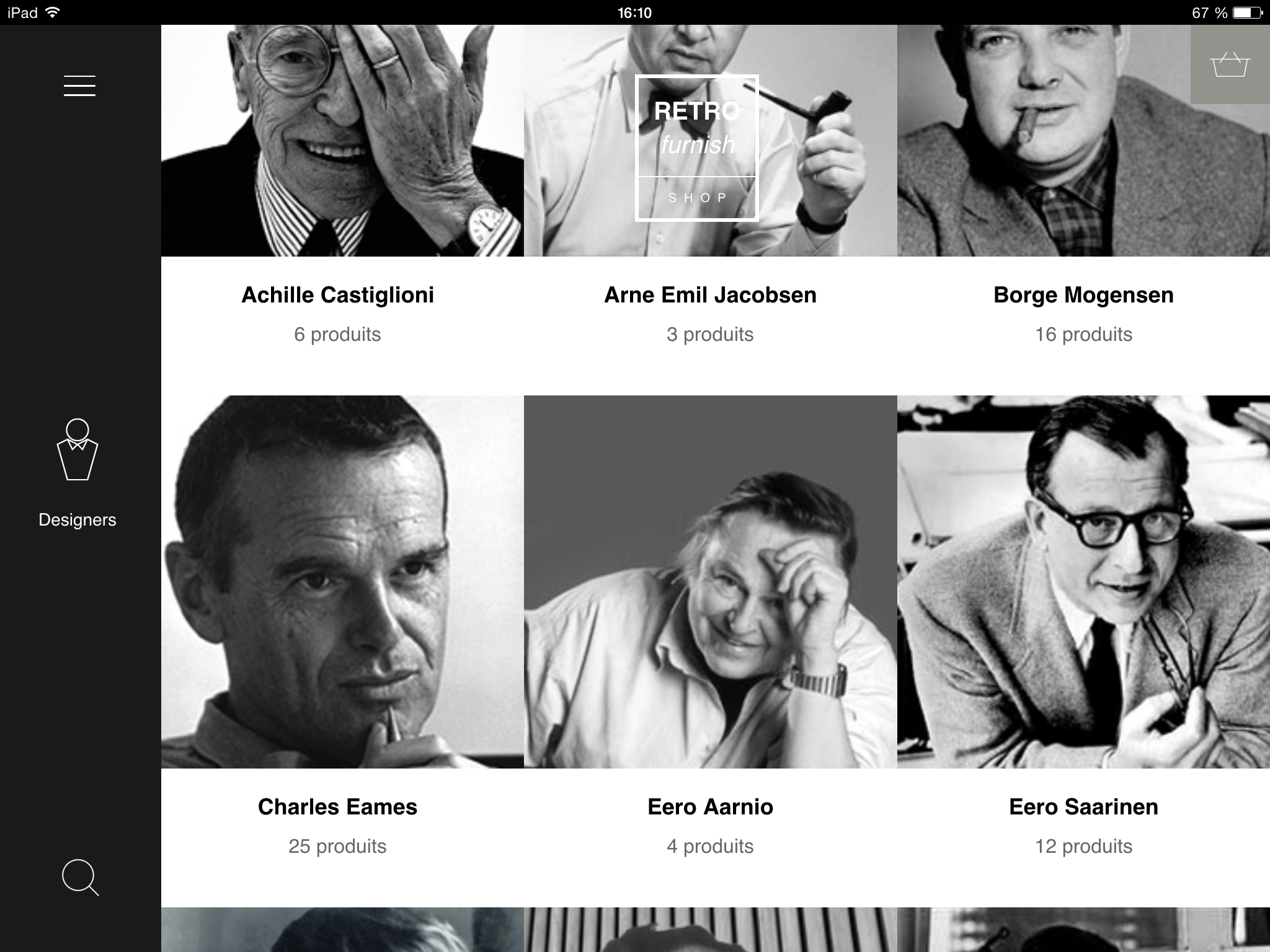The height and width of the screenshot is (952, 1270).
Task: Select the Designers person icon
Action: [78, 450]
